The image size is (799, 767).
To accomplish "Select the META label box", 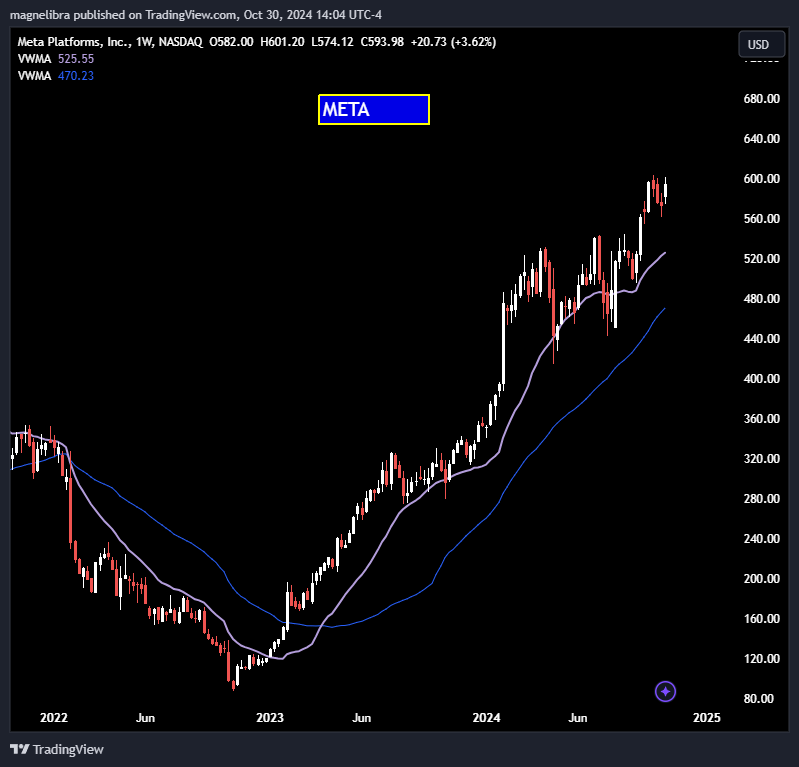I will click(374, 110).
